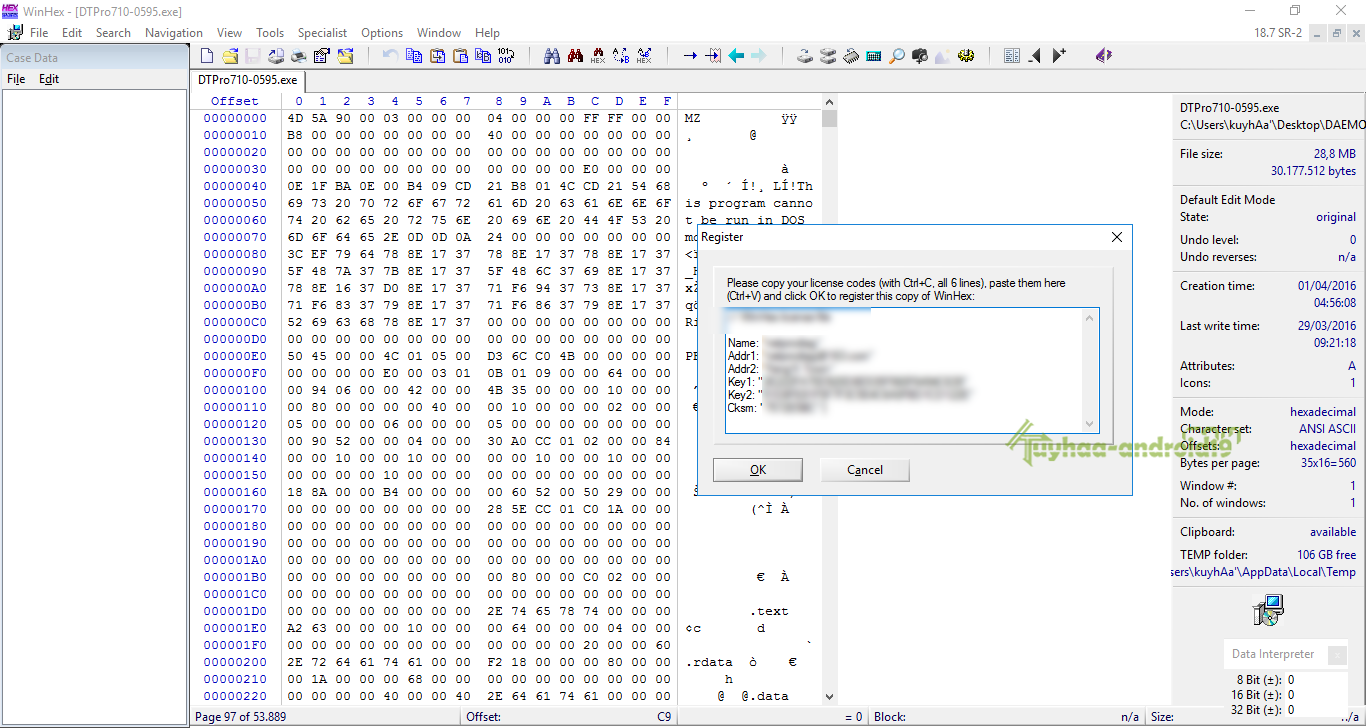Open the Specialist menu
This screenshot has width=1366, height=728.
(x=322, y=33)
